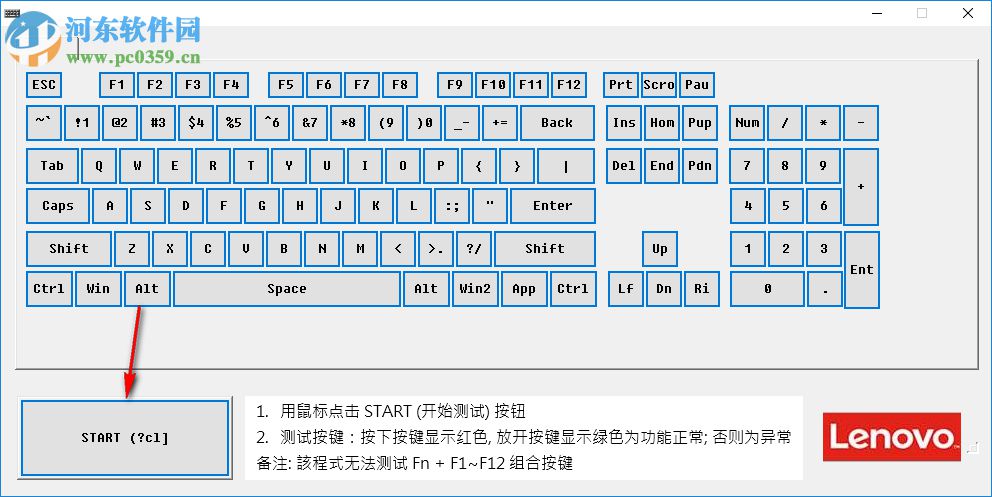992x497 pixels.
Task: Click the Prt key button
Action: coord(621,85)
